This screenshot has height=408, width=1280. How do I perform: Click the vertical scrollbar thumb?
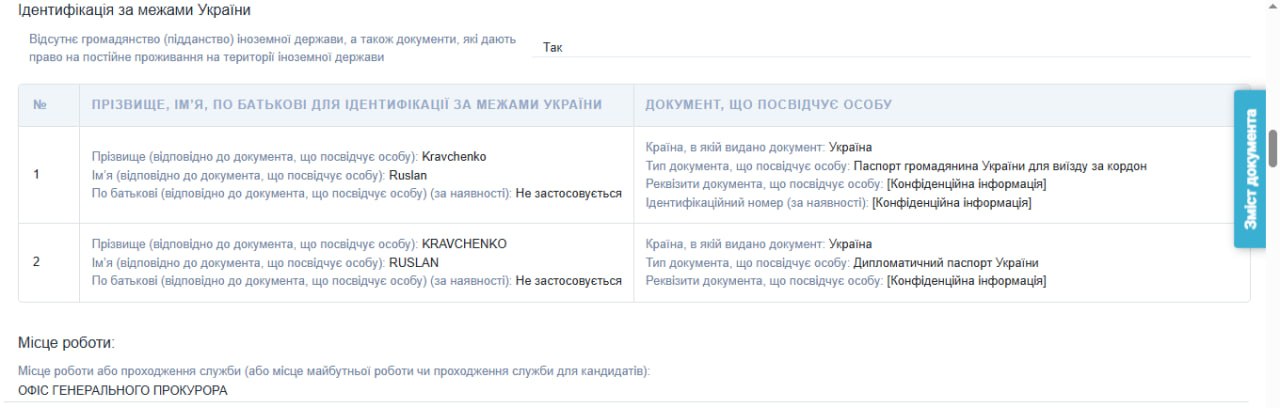(x=1273, y=148)
